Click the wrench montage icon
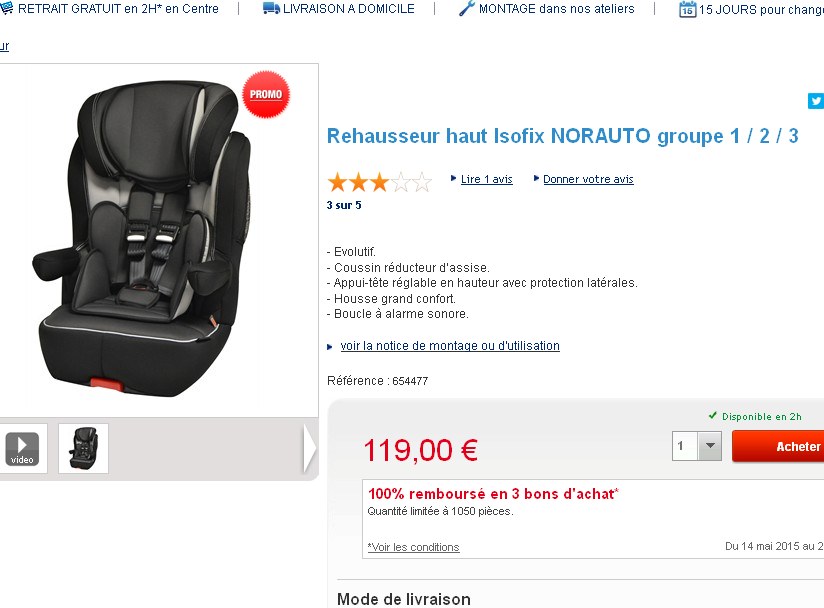The width and height of the screenshot is (824, 608). tap(466, 8)
